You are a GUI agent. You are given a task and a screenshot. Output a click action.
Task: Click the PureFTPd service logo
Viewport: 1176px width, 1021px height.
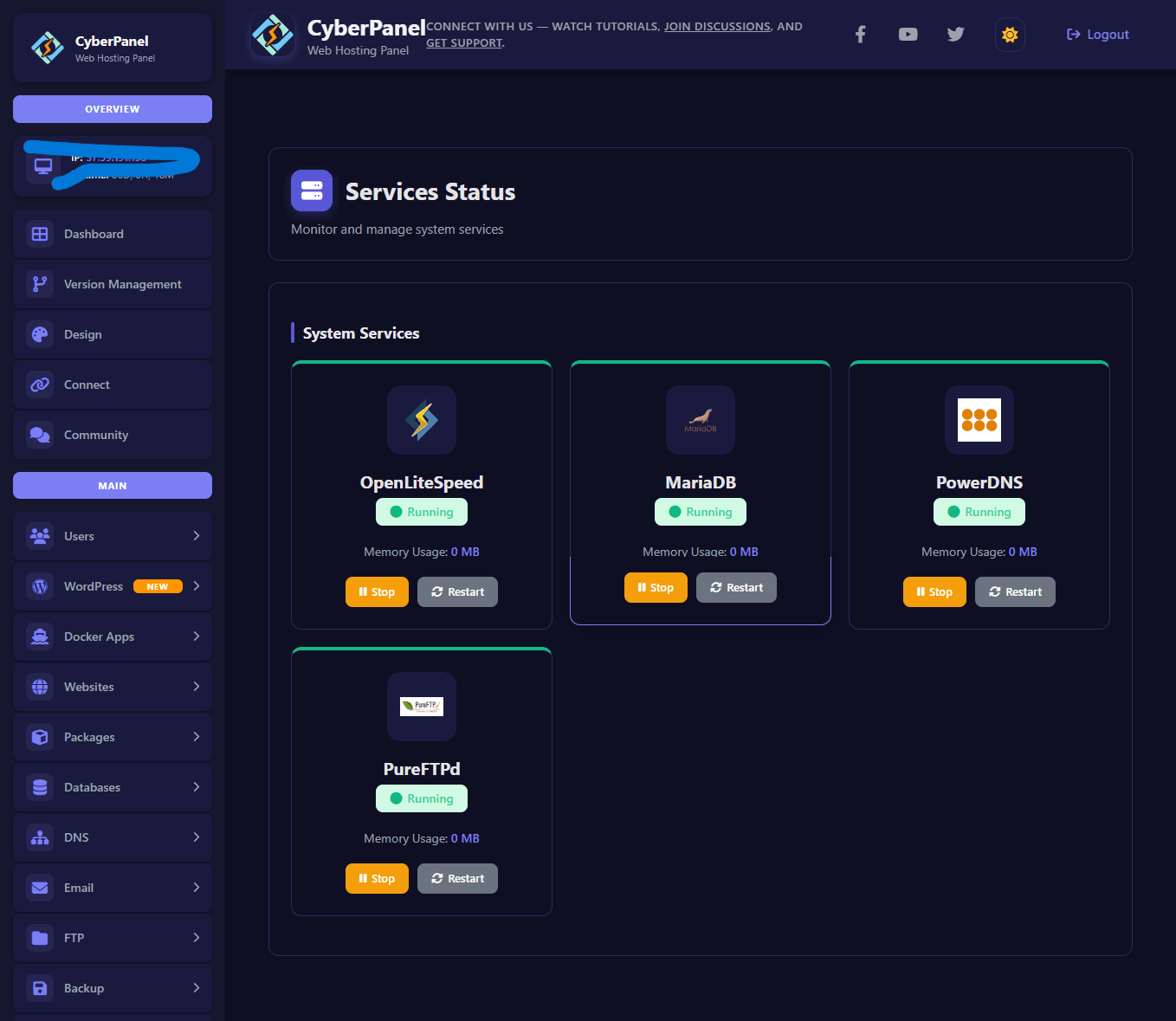(422, 707)
